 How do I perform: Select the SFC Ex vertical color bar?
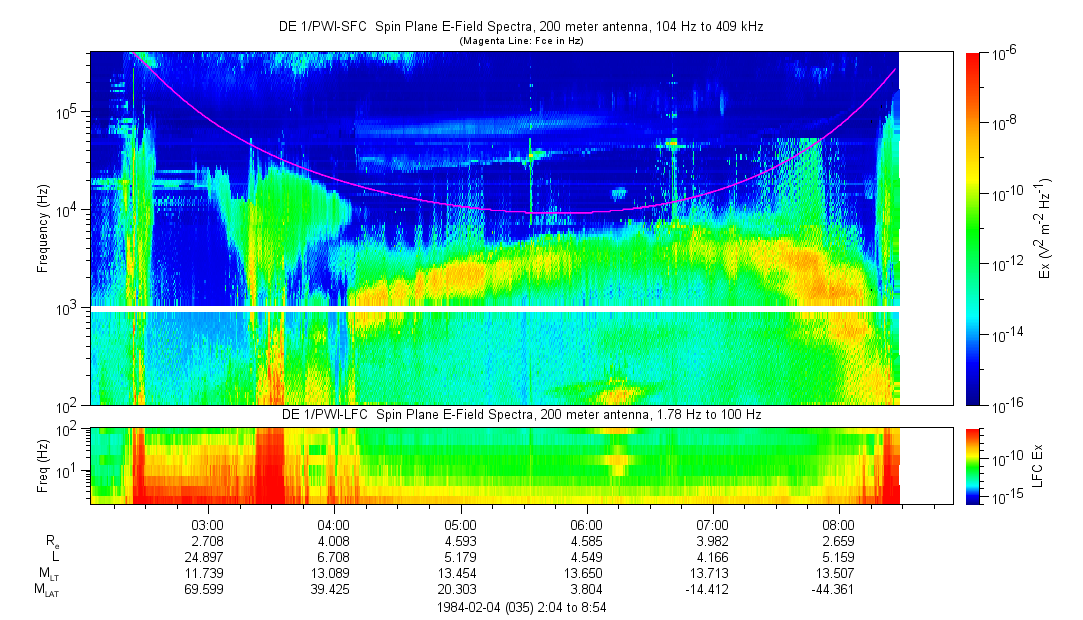click(974, 228)
